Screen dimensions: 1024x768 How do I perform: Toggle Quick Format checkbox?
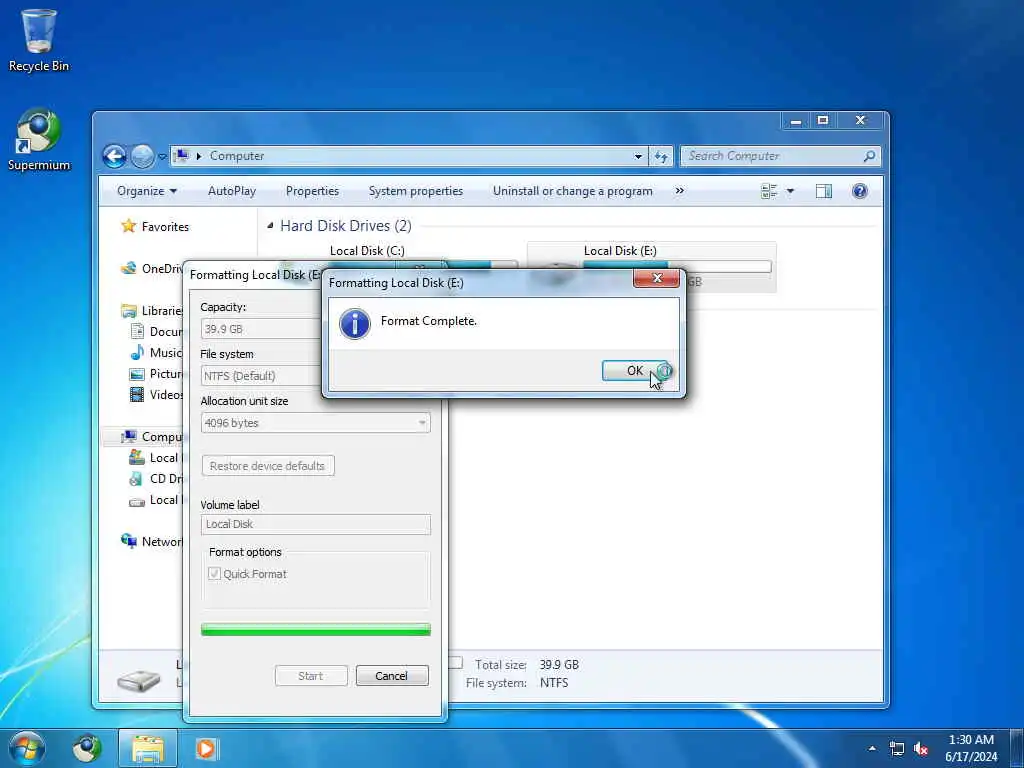point(214,573)
